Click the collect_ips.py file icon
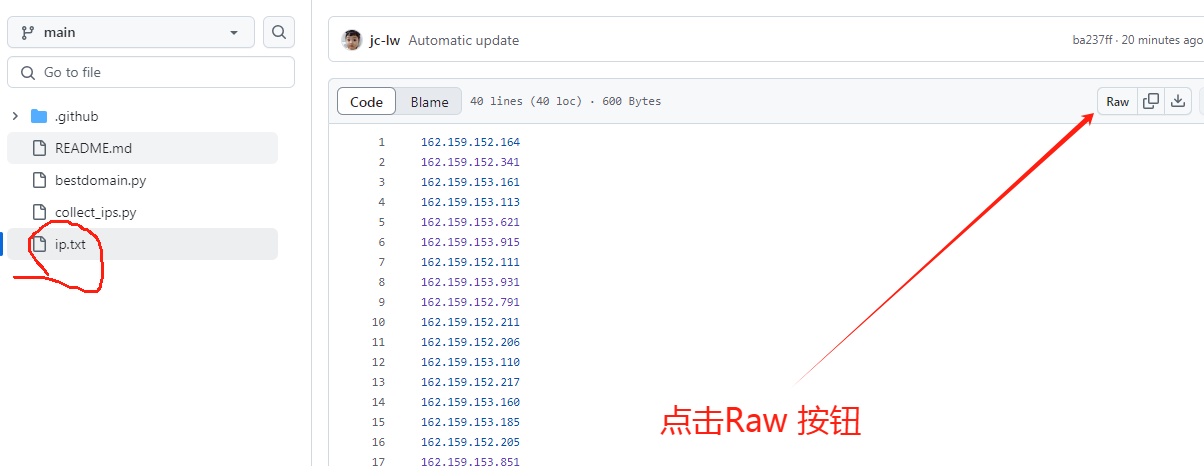Viewport: 1204px width, 466px height. [40, 212]
